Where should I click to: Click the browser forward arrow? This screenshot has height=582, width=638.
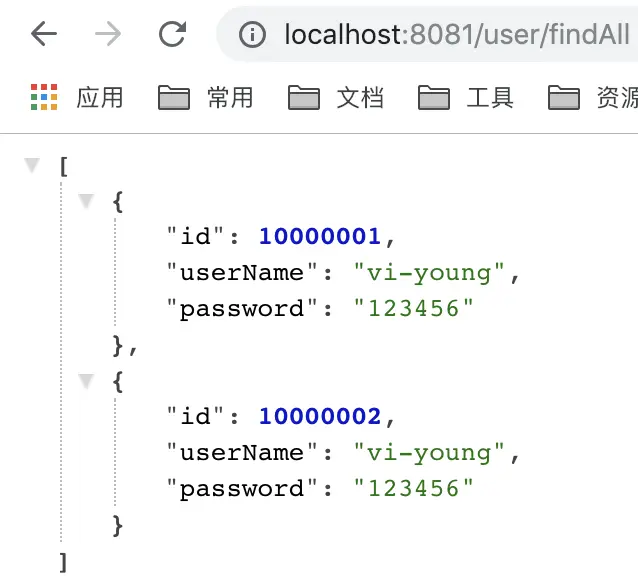[108, 33]
